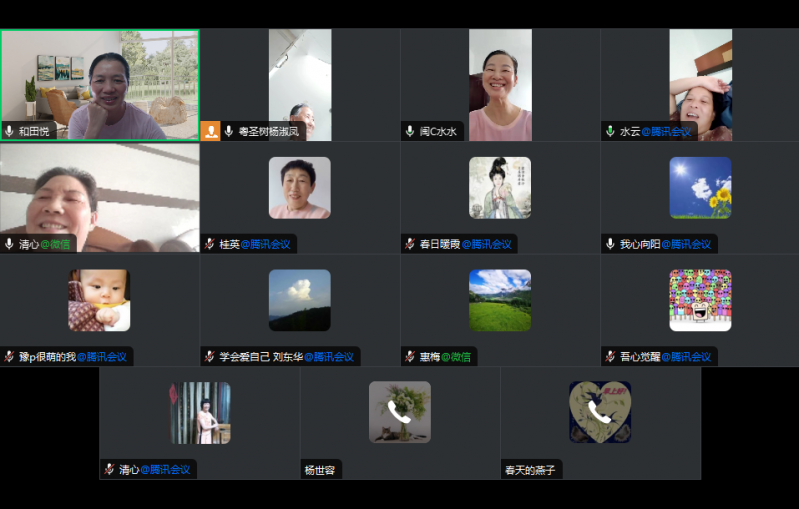Click the microphone icon next to 和田悦
Viewport: 799px width, 509px height.
point(9,131)
